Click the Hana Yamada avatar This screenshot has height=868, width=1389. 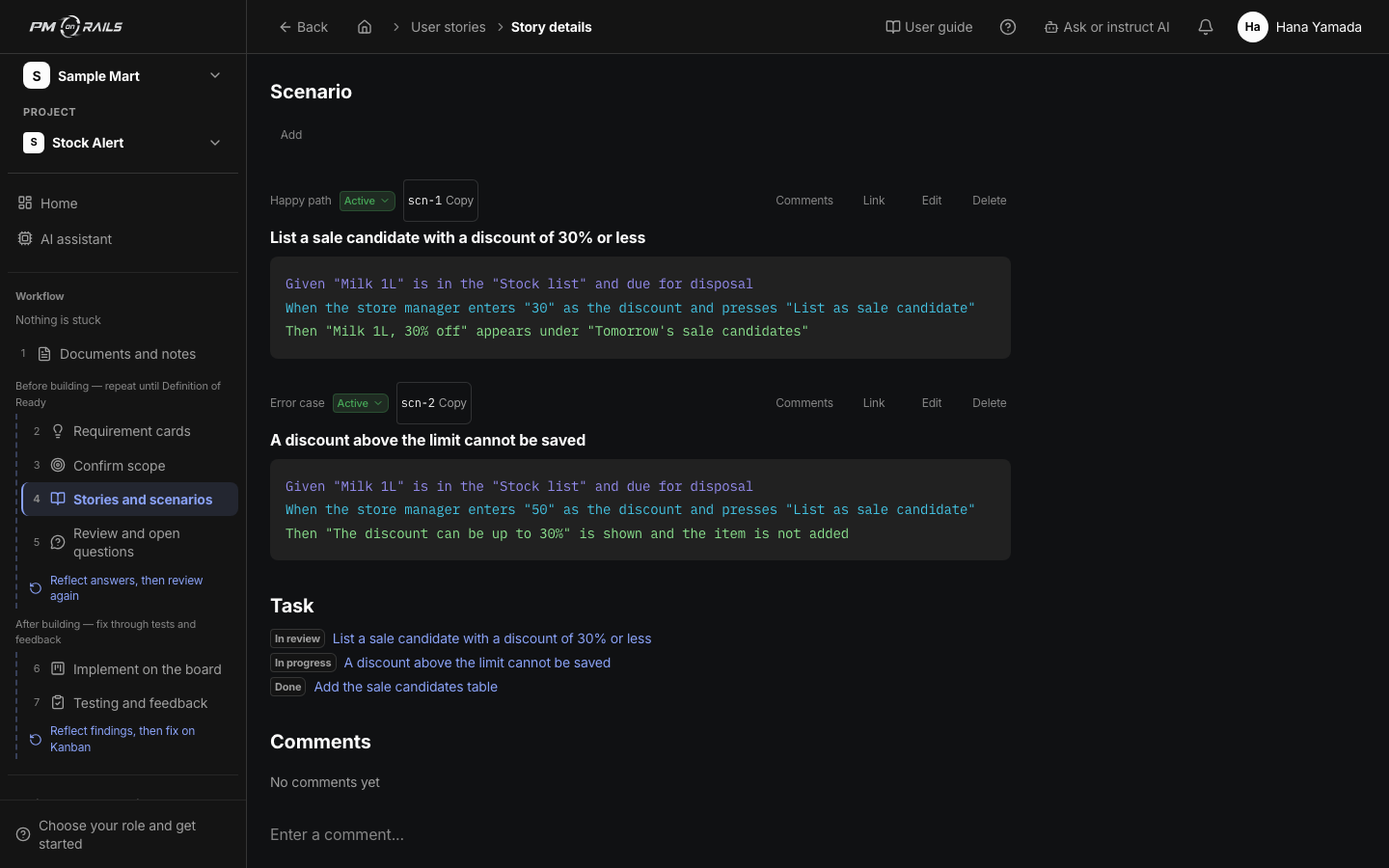tap(1252, 27)
